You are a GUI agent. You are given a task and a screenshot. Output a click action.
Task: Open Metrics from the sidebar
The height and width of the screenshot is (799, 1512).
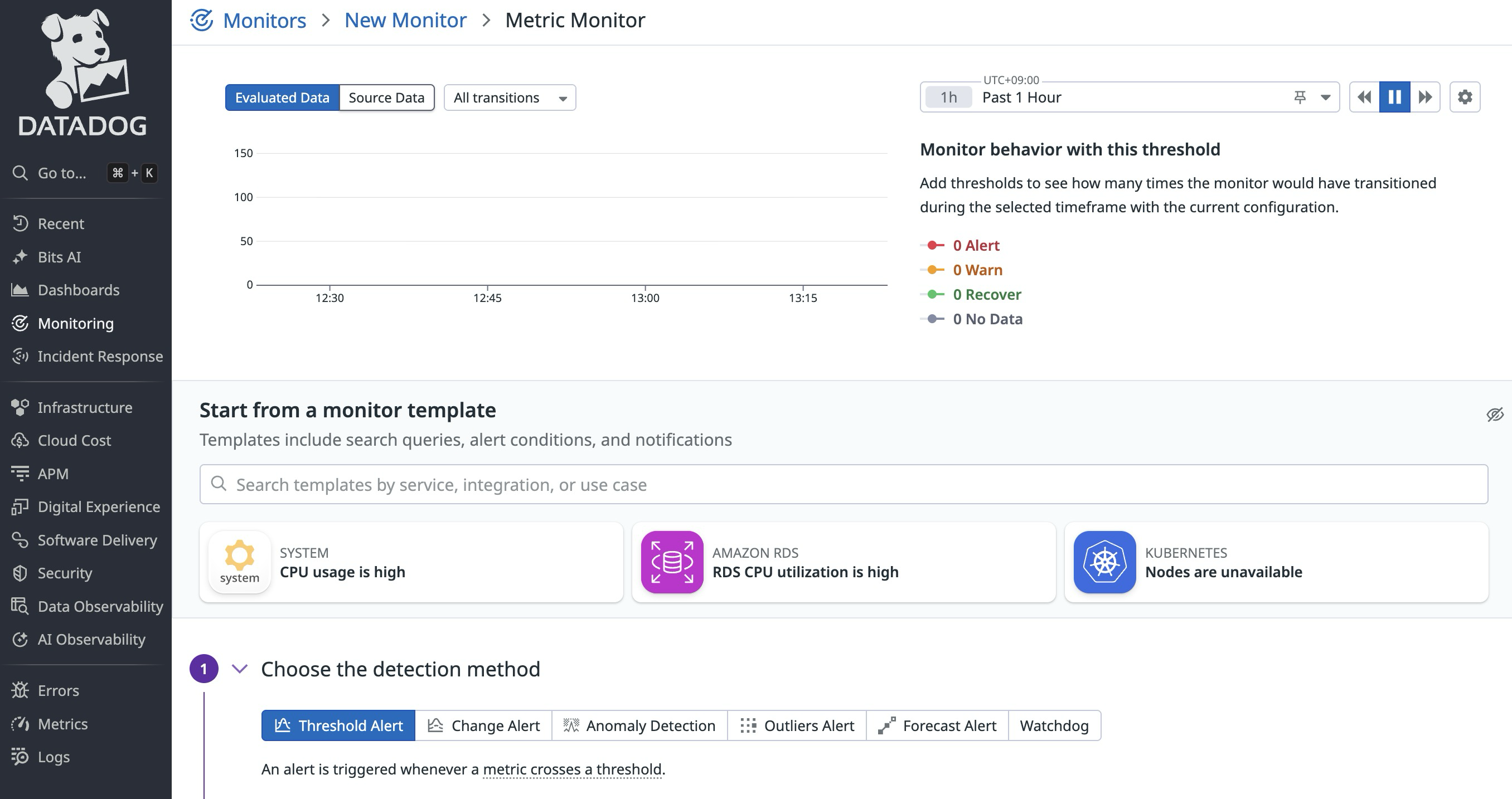(x=63, y=723)
